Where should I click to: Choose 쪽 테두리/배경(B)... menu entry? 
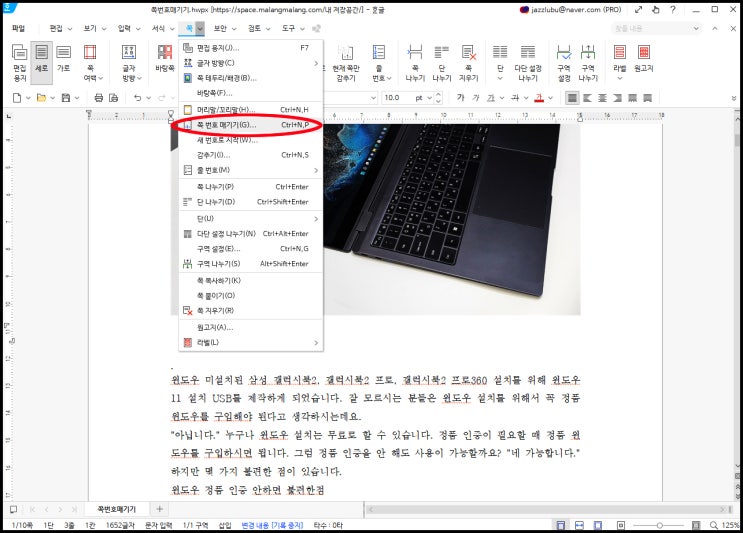point(251,78)
